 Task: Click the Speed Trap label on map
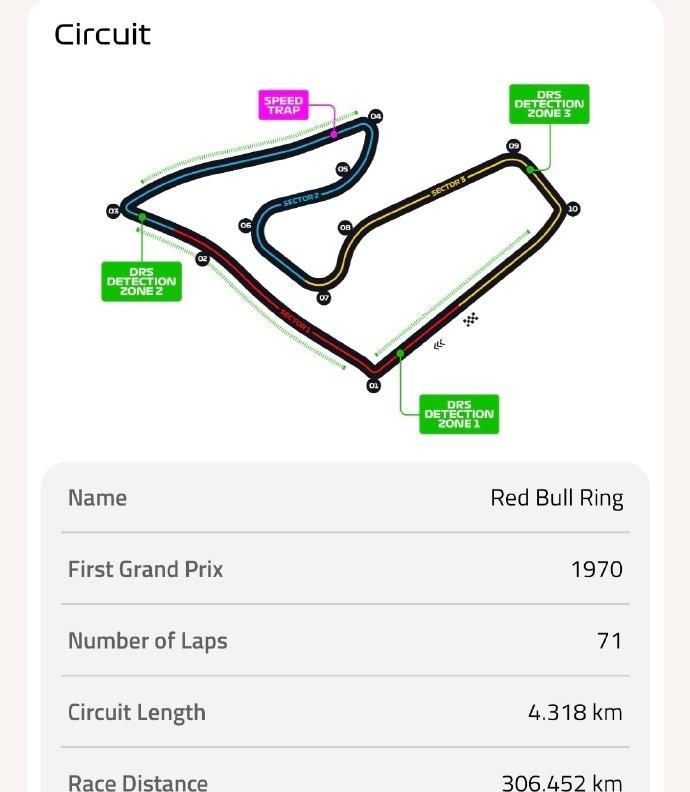point(283,105)
